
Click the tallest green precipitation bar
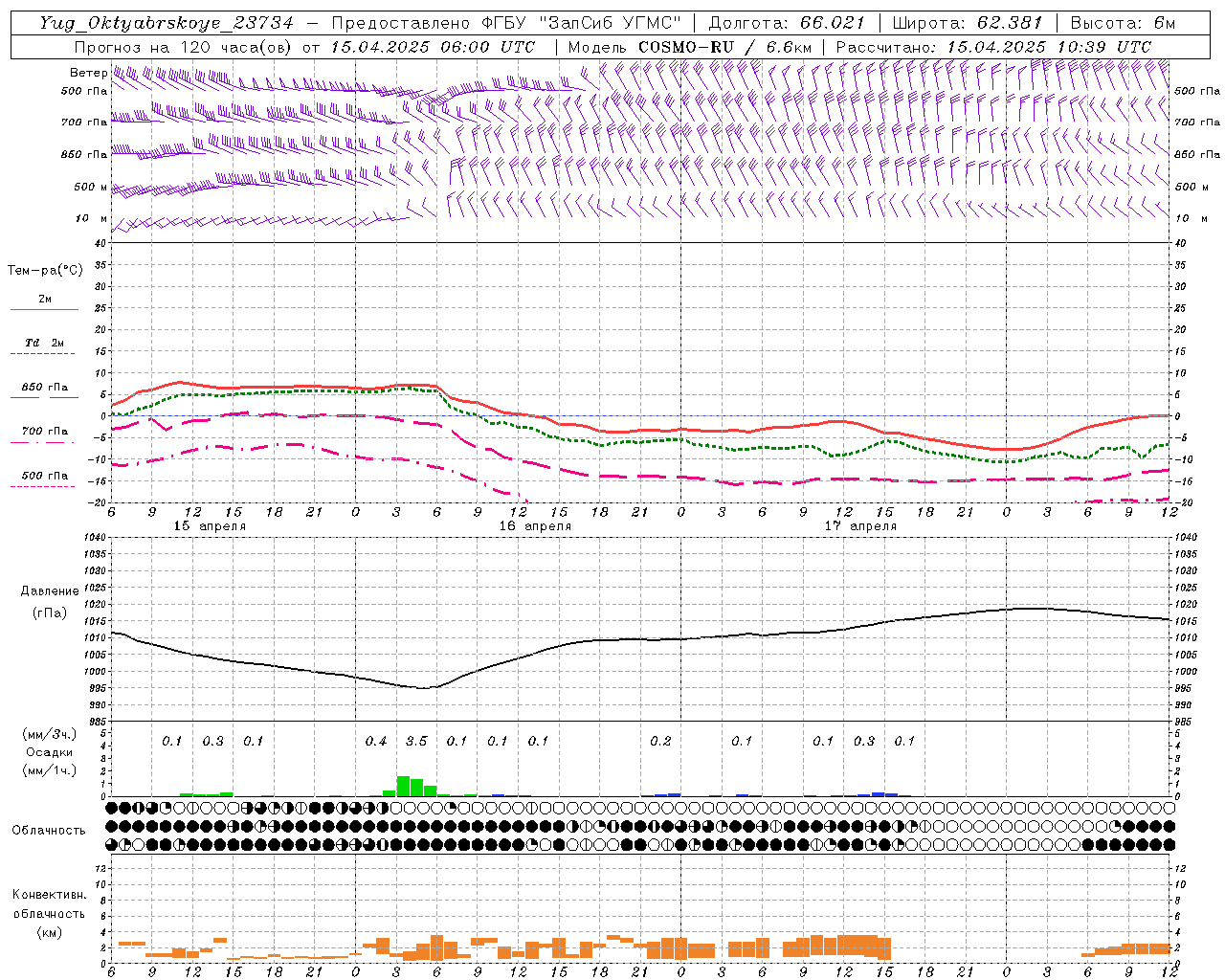(x=403, y=787)
